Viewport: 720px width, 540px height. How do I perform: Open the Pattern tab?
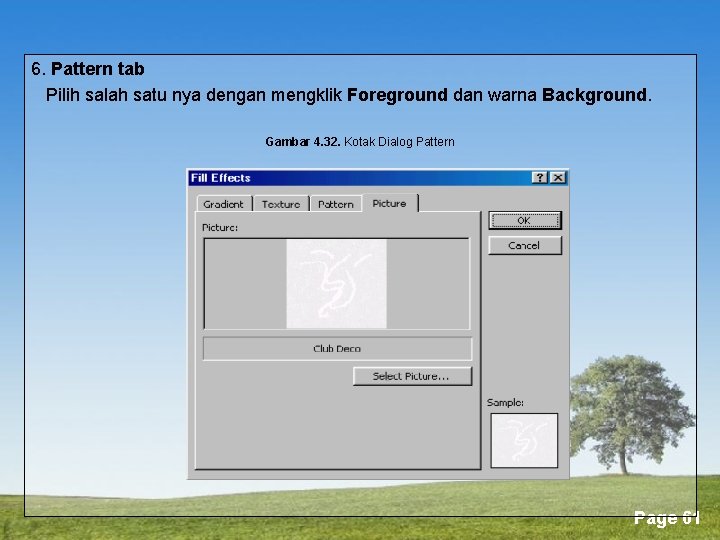click(336, 204)
